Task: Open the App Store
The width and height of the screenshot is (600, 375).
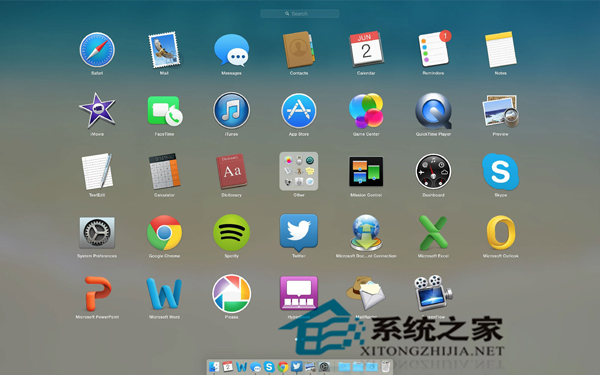Action: pyautogui.click(x=299, y=111)
